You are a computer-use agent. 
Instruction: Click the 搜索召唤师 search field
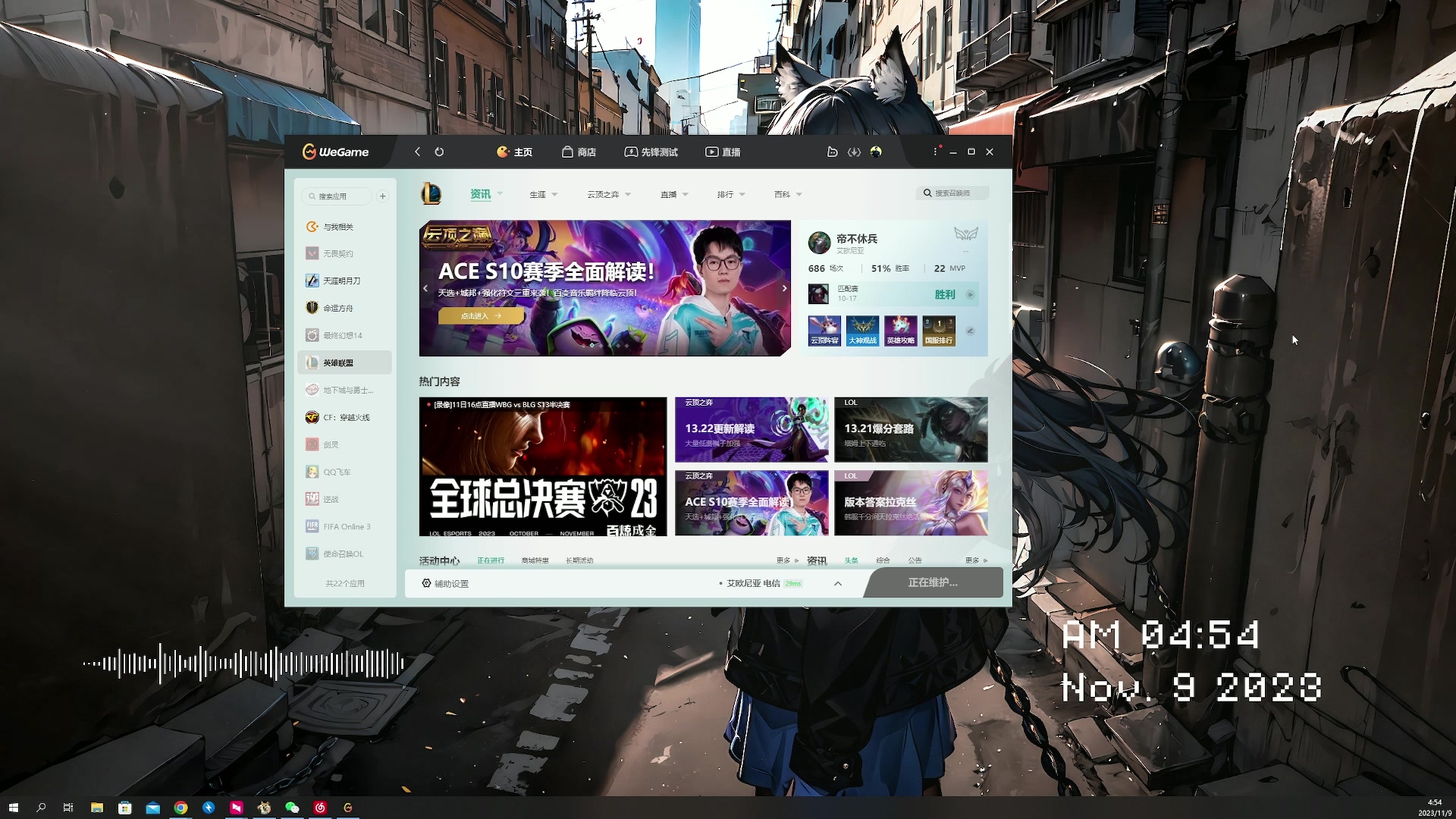954,193
